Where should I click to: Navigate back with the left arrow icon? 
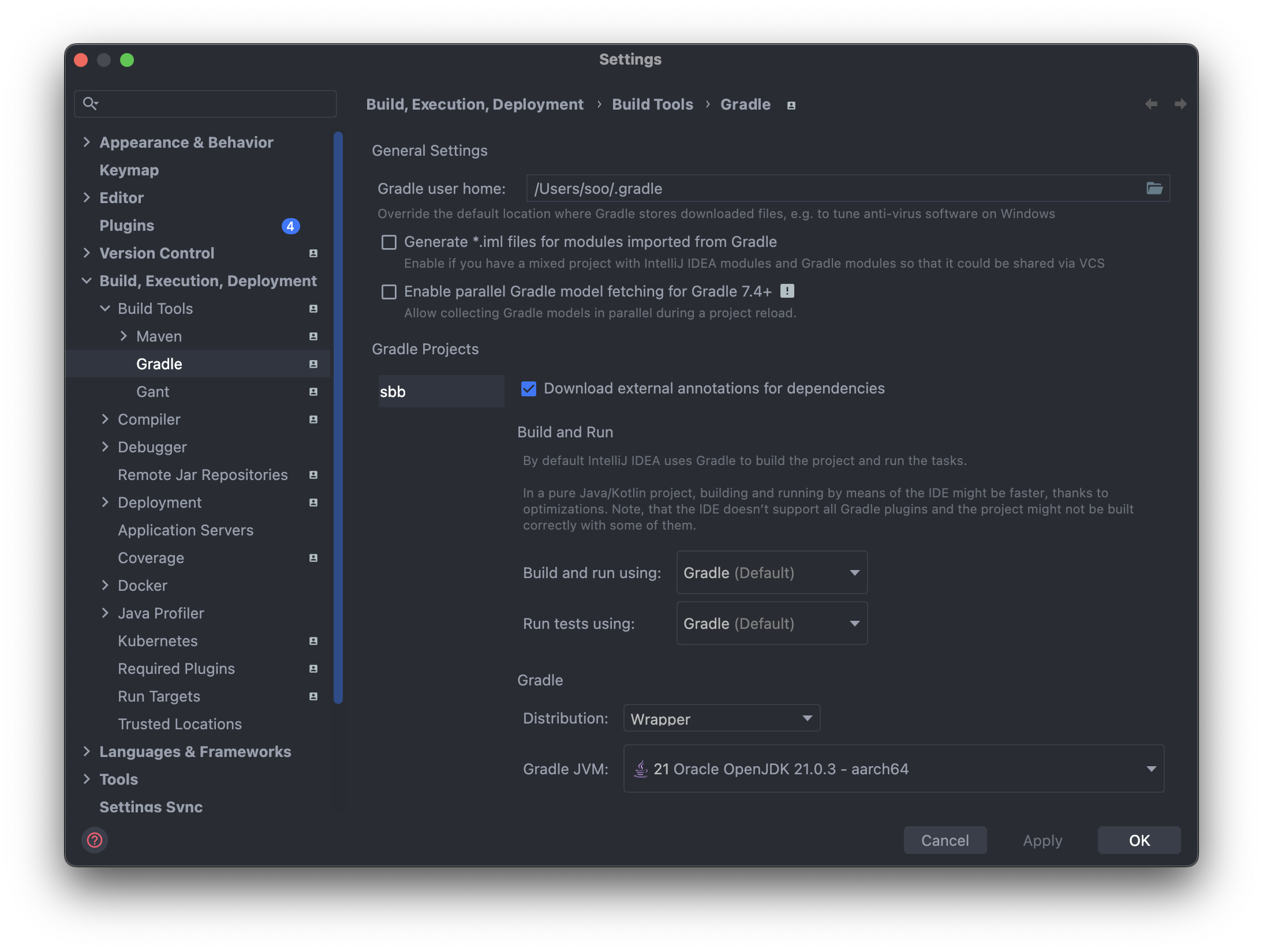coord(1151,104)
